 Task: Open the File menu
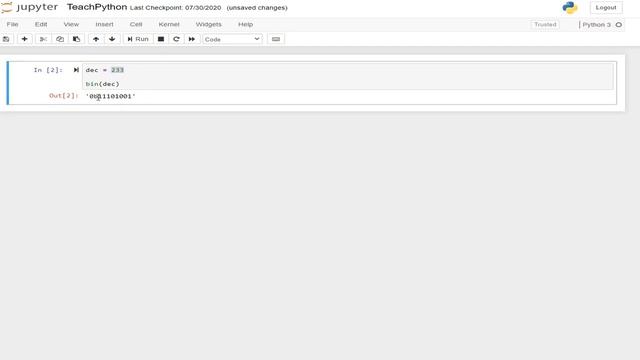coord(12,24)
